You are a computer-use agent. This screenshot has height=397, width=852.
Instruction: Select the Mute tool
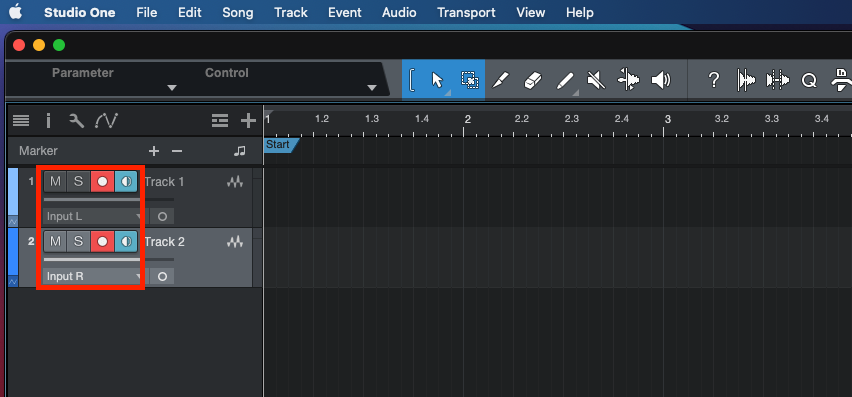596,81
